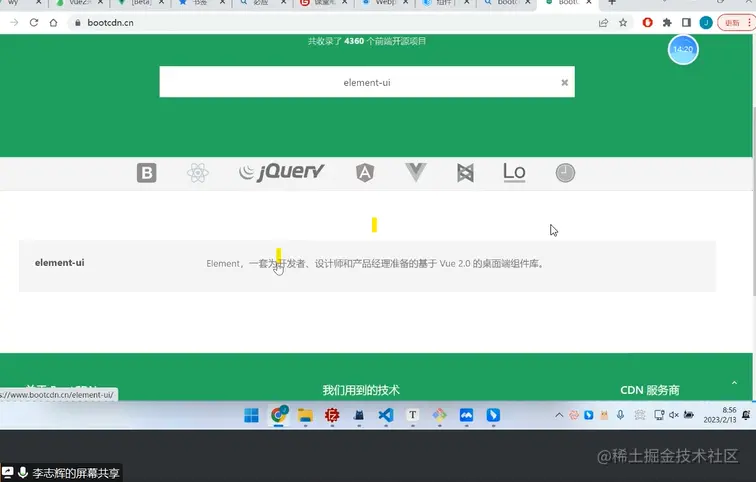The width and height of the screenshot is (756, 482).
Task: Reload the page with the refresh button
Action: [x=34, y=23]
